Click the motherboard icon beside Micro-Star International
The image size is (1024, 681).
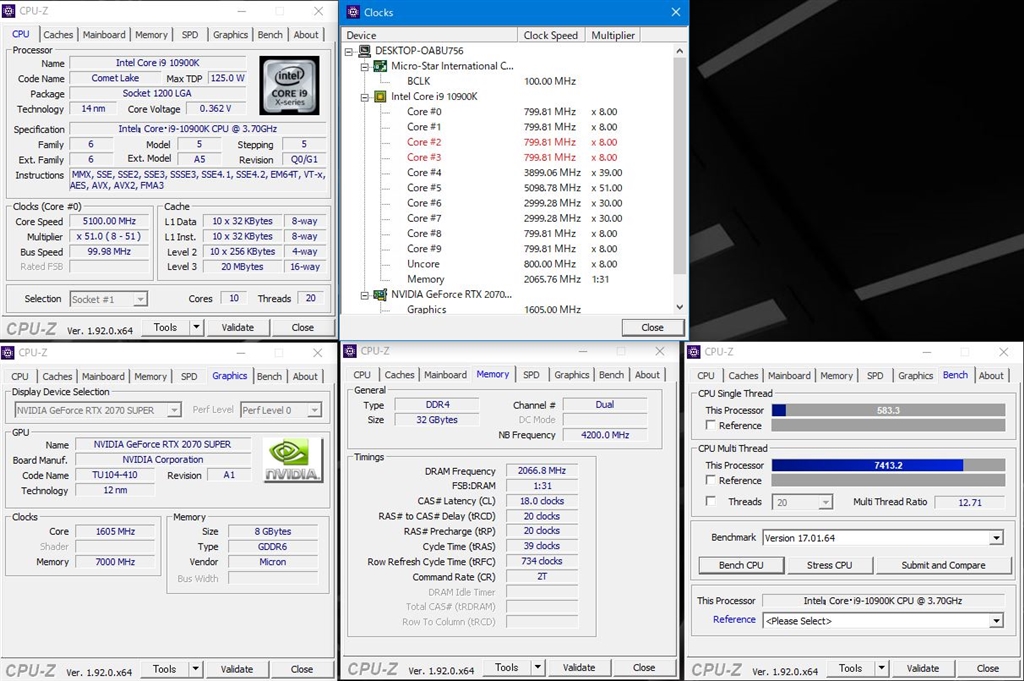click(380, 66)
